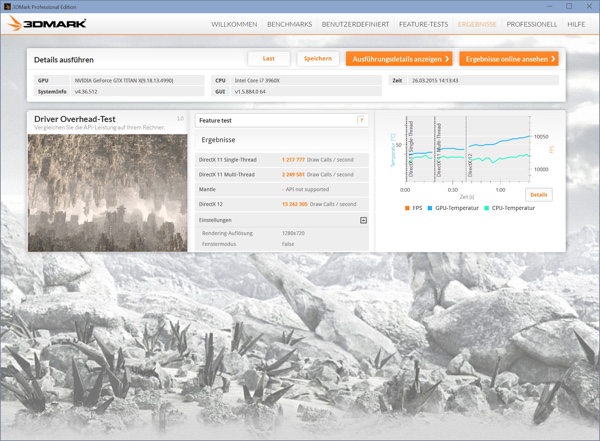Click the Driver Overhead-Test title
The width and height of the screenshot is (600, 441).
[75, 119]
